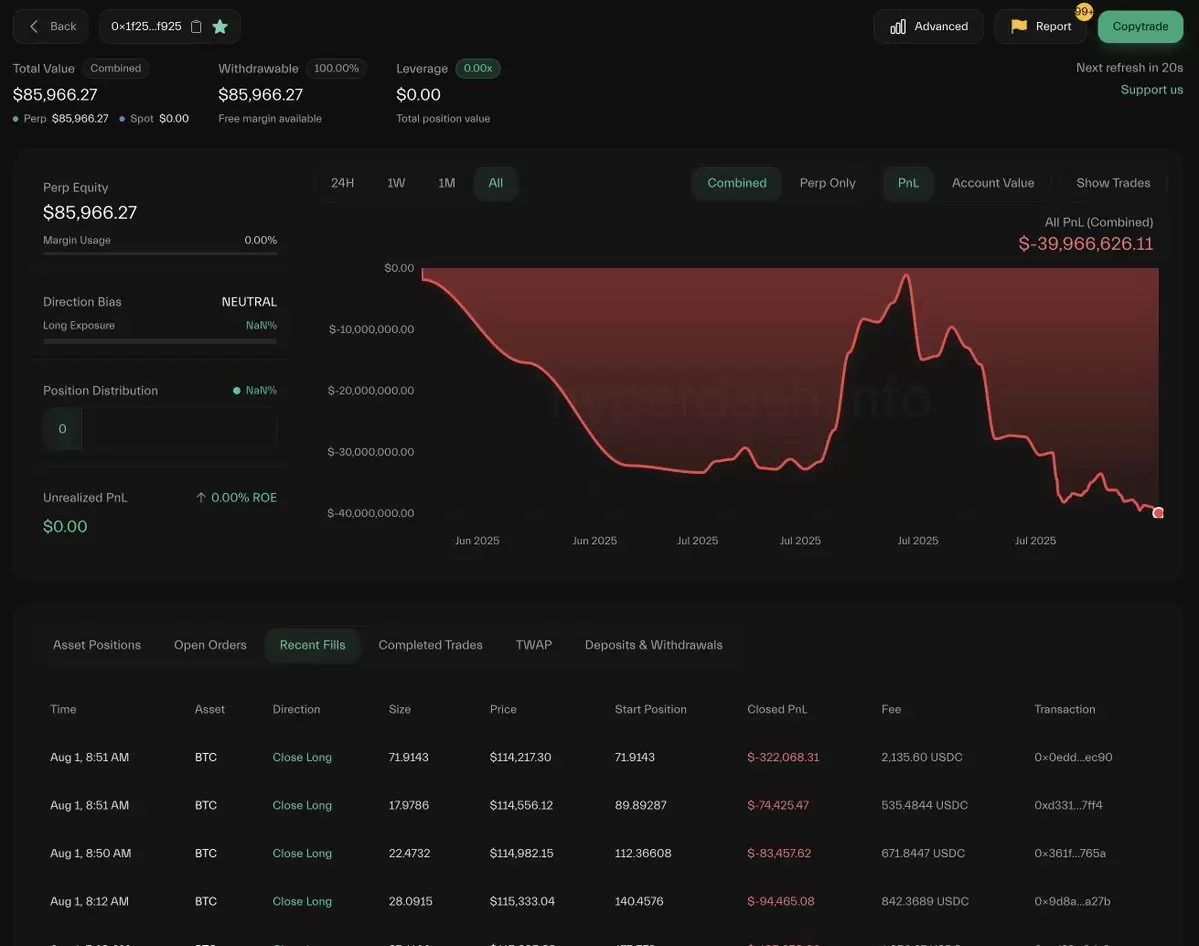Click the back arrow icon
The image size is (1199, 946).
[x=34, y=27]
